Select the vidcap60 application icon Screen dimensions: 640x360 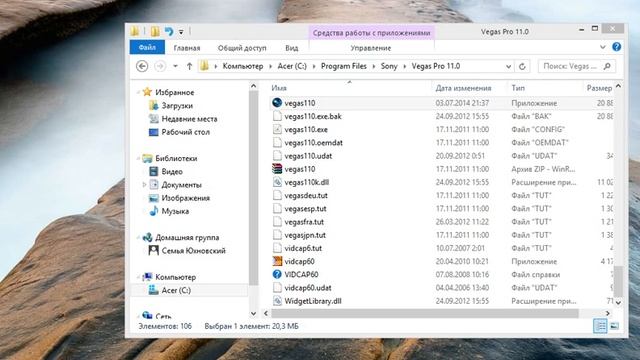[x=277, y=261]
